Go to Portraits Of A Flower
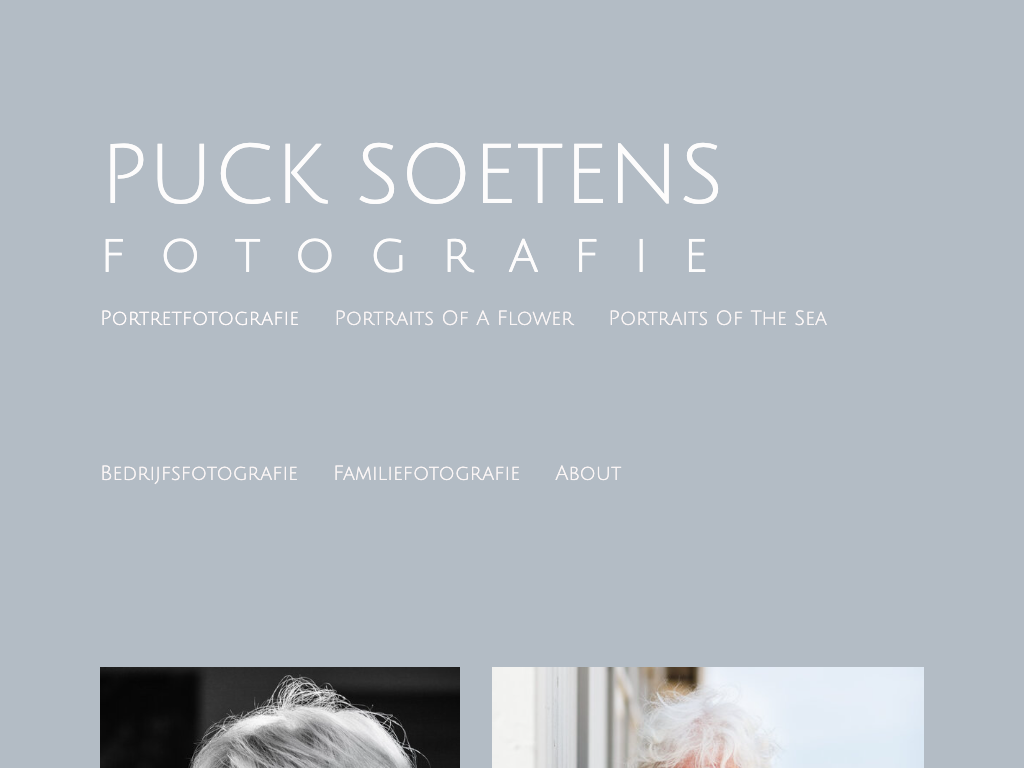Screen dimensions: 1024x768 click(x=454, y=318)
